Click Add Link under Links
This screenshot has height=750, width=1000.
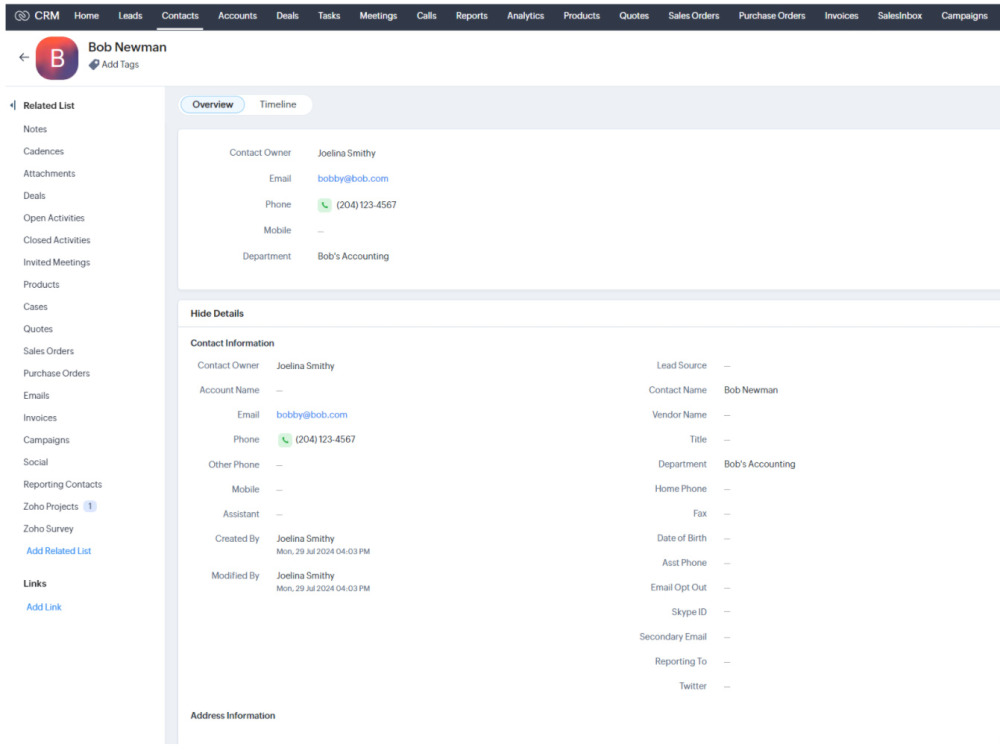pyautogui.click(x=44, y=607)
